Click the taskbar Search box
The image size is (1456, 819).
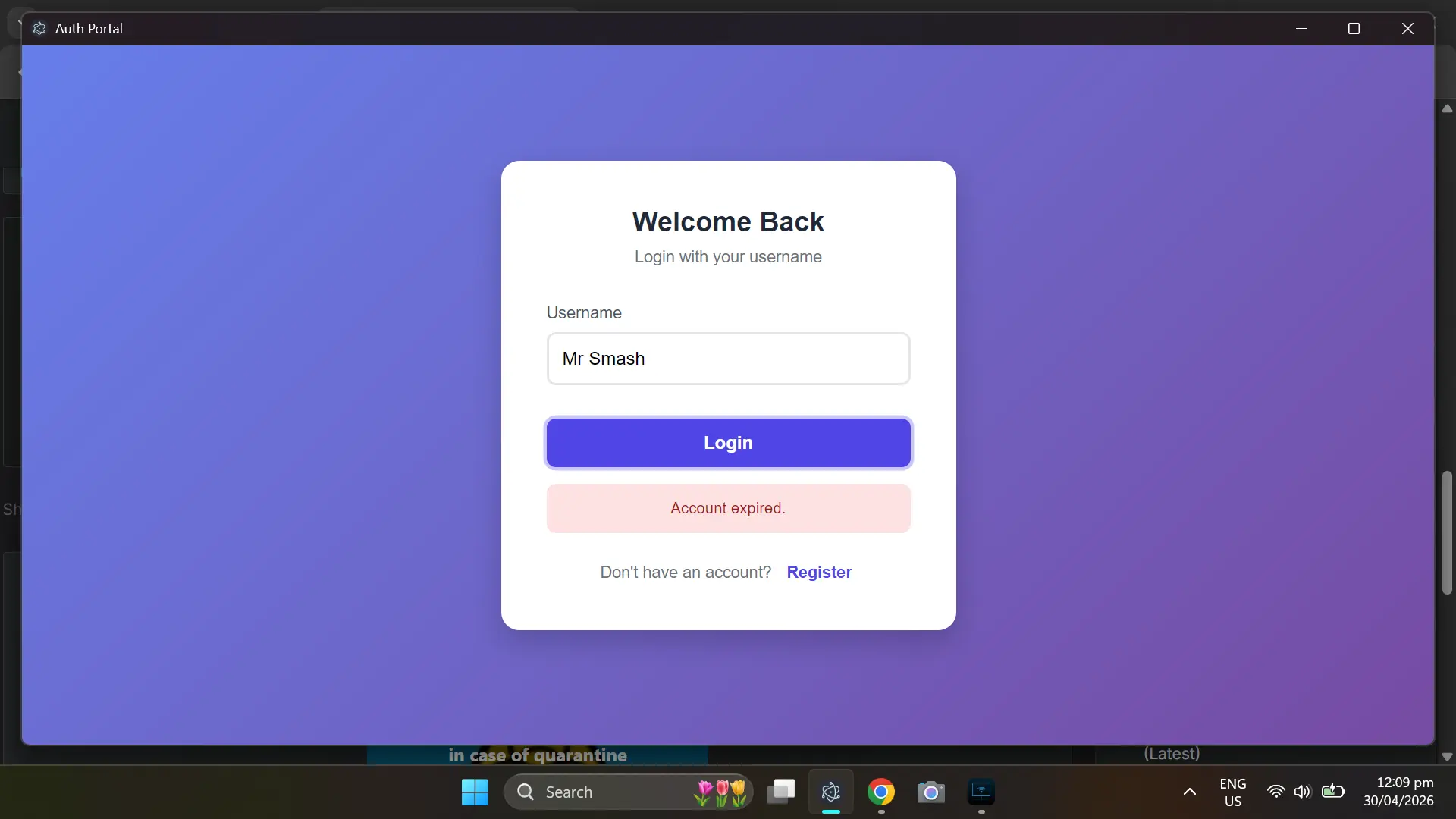pyautogui.click(x=628, y=792)
